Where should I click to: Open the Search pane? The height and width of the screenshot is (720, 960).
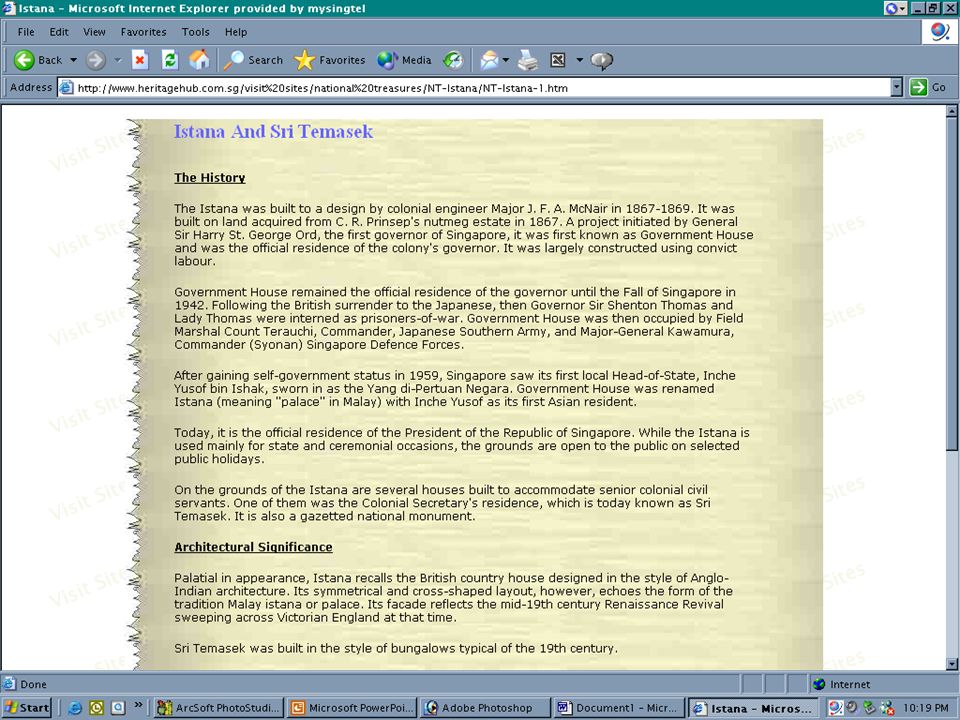coord(253,60)
